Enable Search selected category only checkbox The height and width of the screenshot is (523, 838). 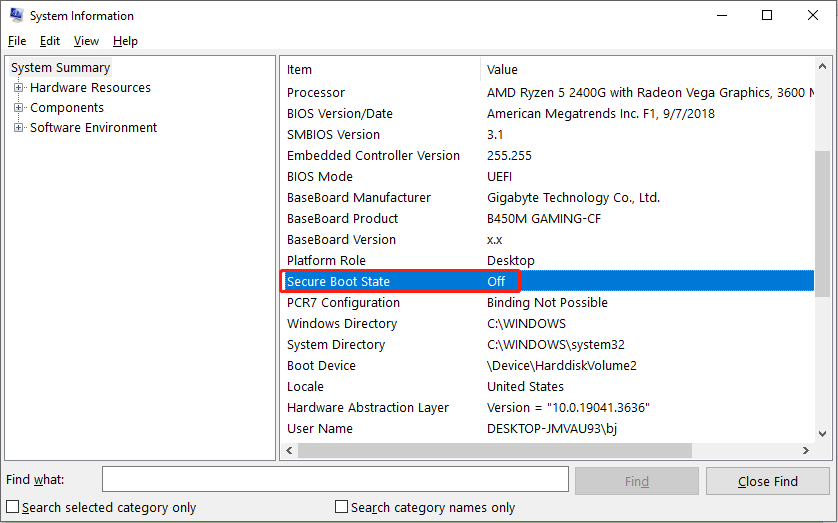tap(13, 507)
